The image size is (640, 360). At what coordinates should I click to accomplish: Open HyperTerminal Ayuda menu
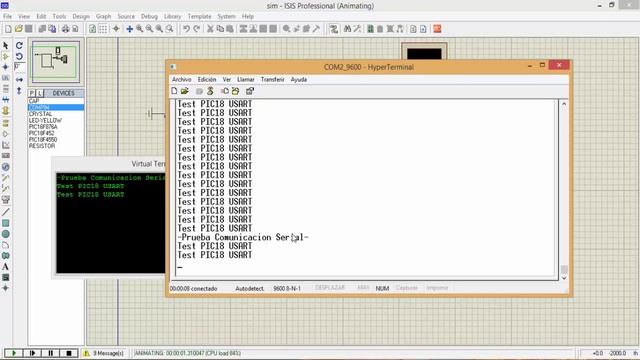tap(299, 80)
